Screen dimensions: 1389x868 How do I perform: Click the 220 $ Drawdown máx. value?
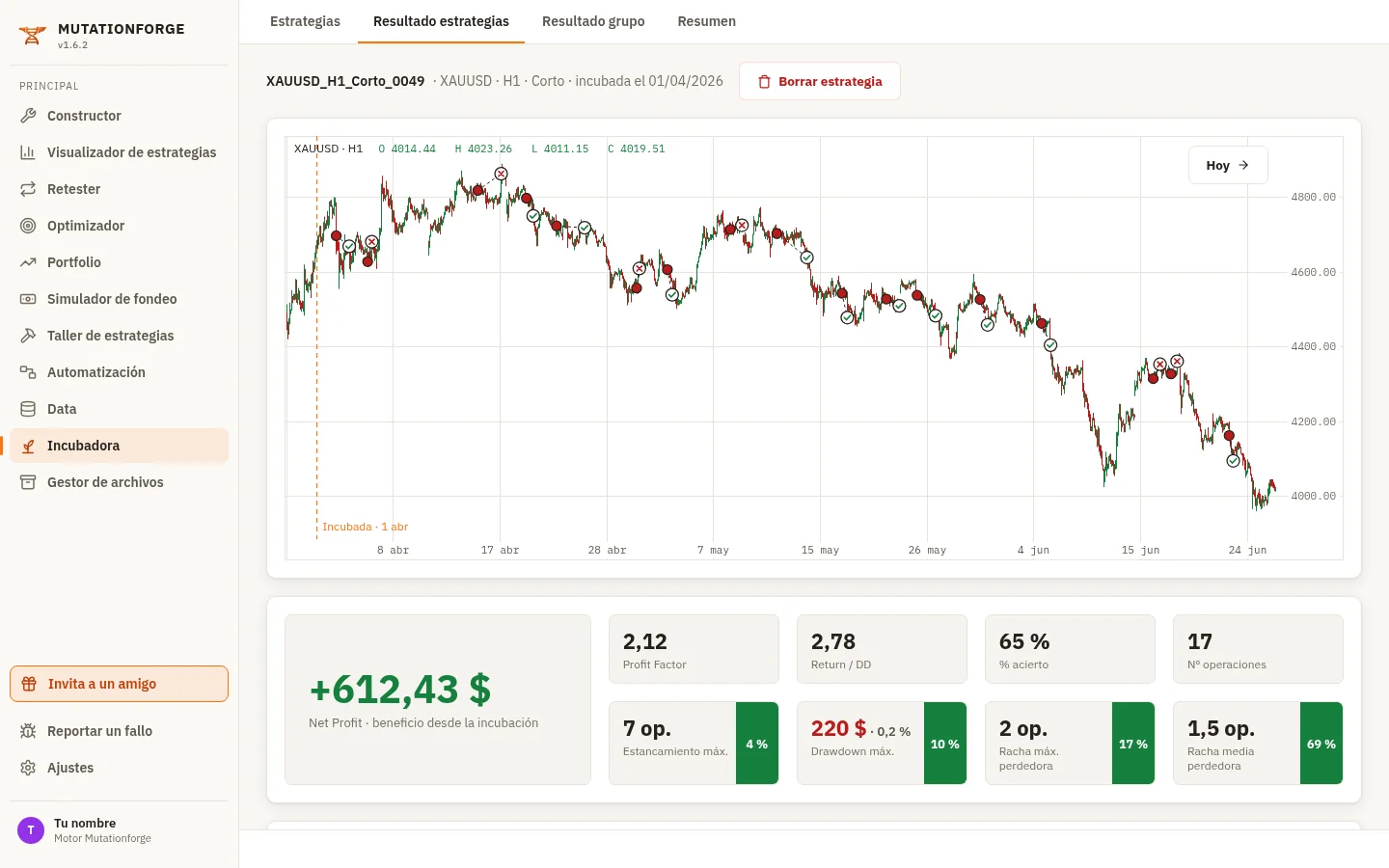(x=839, y=728)
